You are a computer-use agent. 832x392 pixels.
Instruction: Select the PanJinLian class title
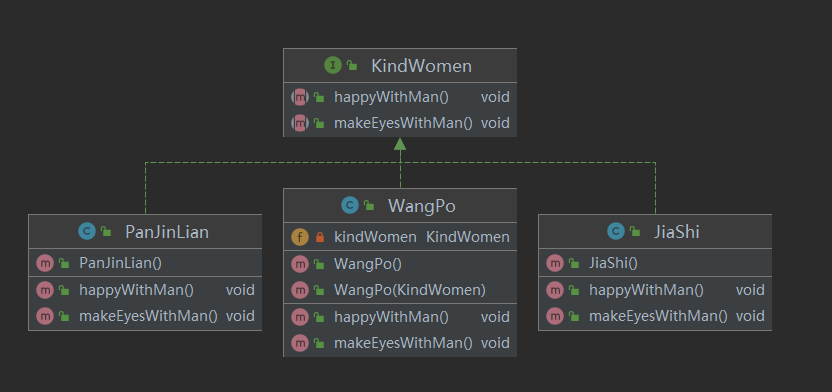(x=167, y=232)
